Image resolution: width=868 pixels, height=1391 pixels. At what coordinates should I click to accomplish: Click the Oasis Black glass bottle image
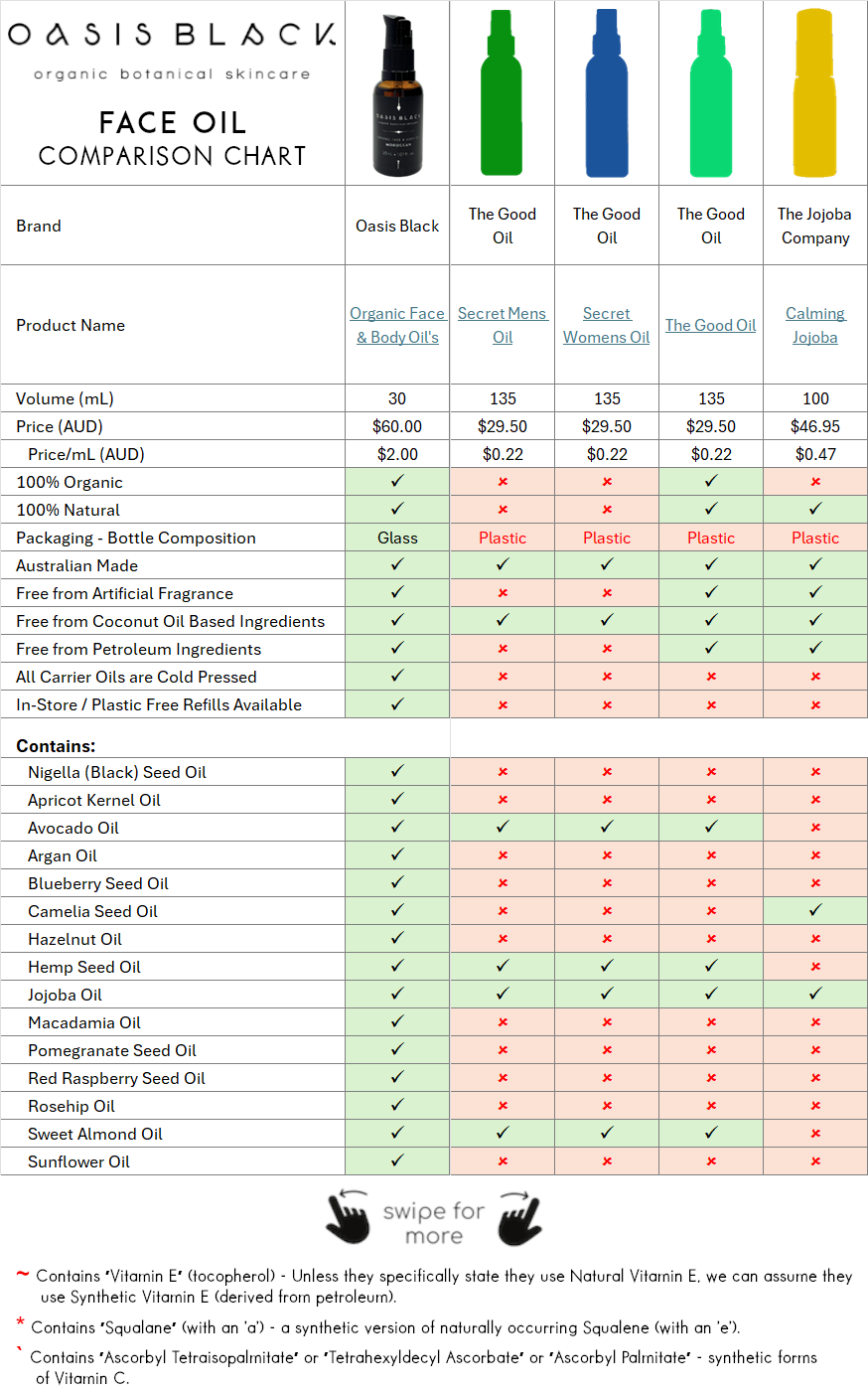(x=398, y=95)
